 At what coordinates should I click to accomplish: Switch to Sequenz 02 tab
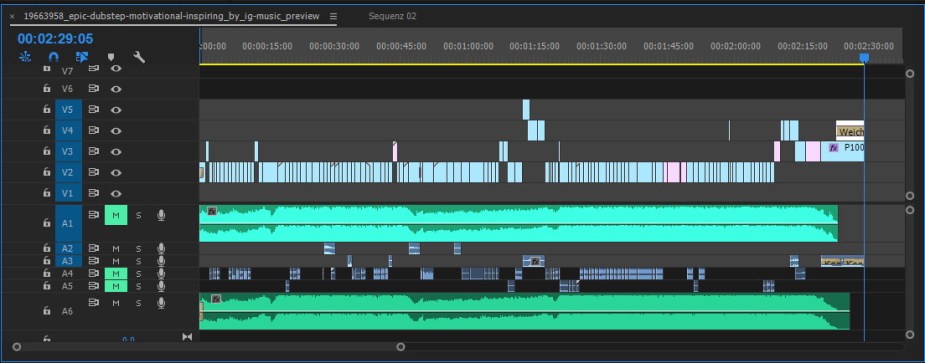coord(392,16)
